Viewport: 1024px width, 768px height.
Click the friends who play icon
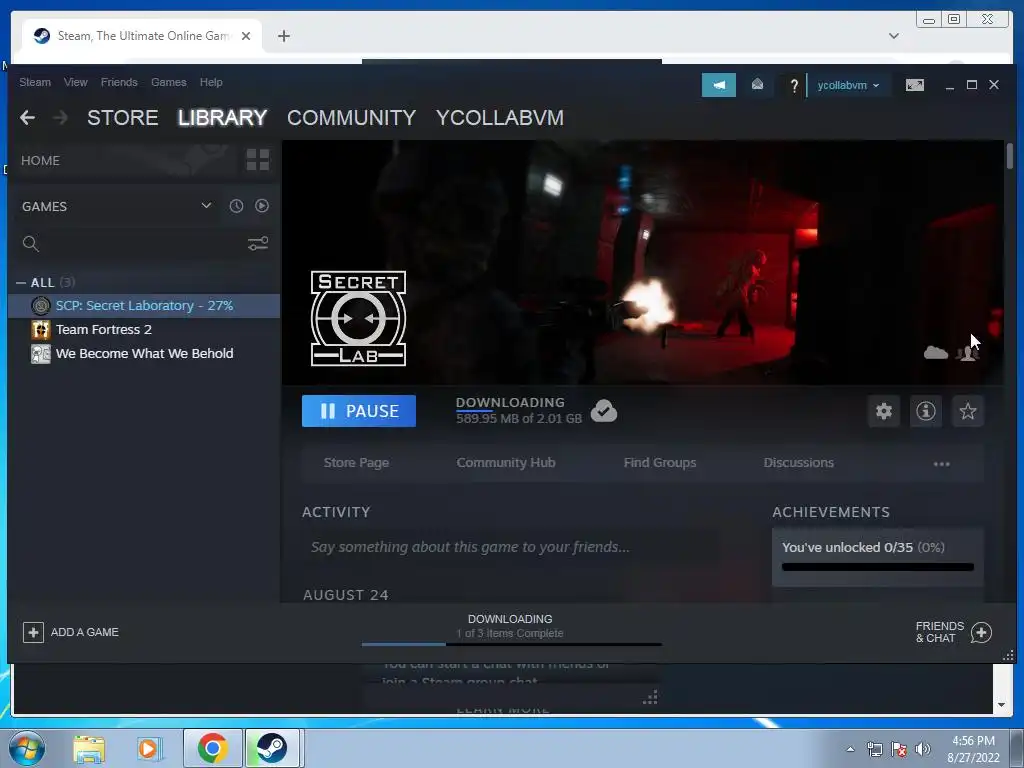coord(967,353)
